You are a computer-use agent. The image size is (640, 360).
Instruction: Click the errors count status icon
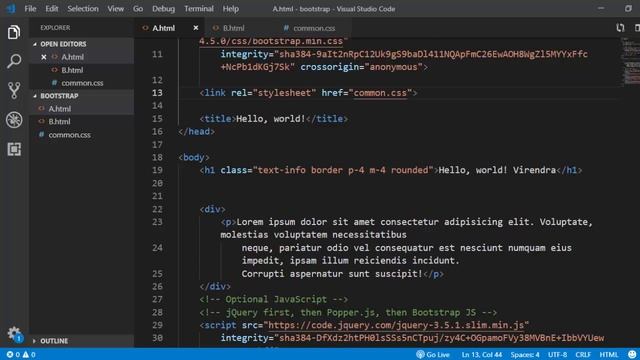13,354
